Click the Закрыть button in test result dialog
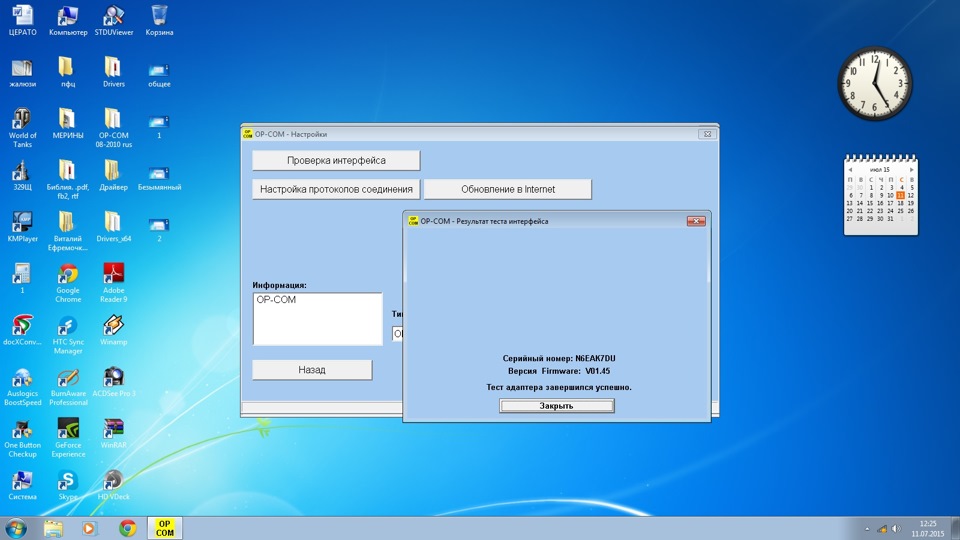960x540 pixels. (x=557, y=405)
